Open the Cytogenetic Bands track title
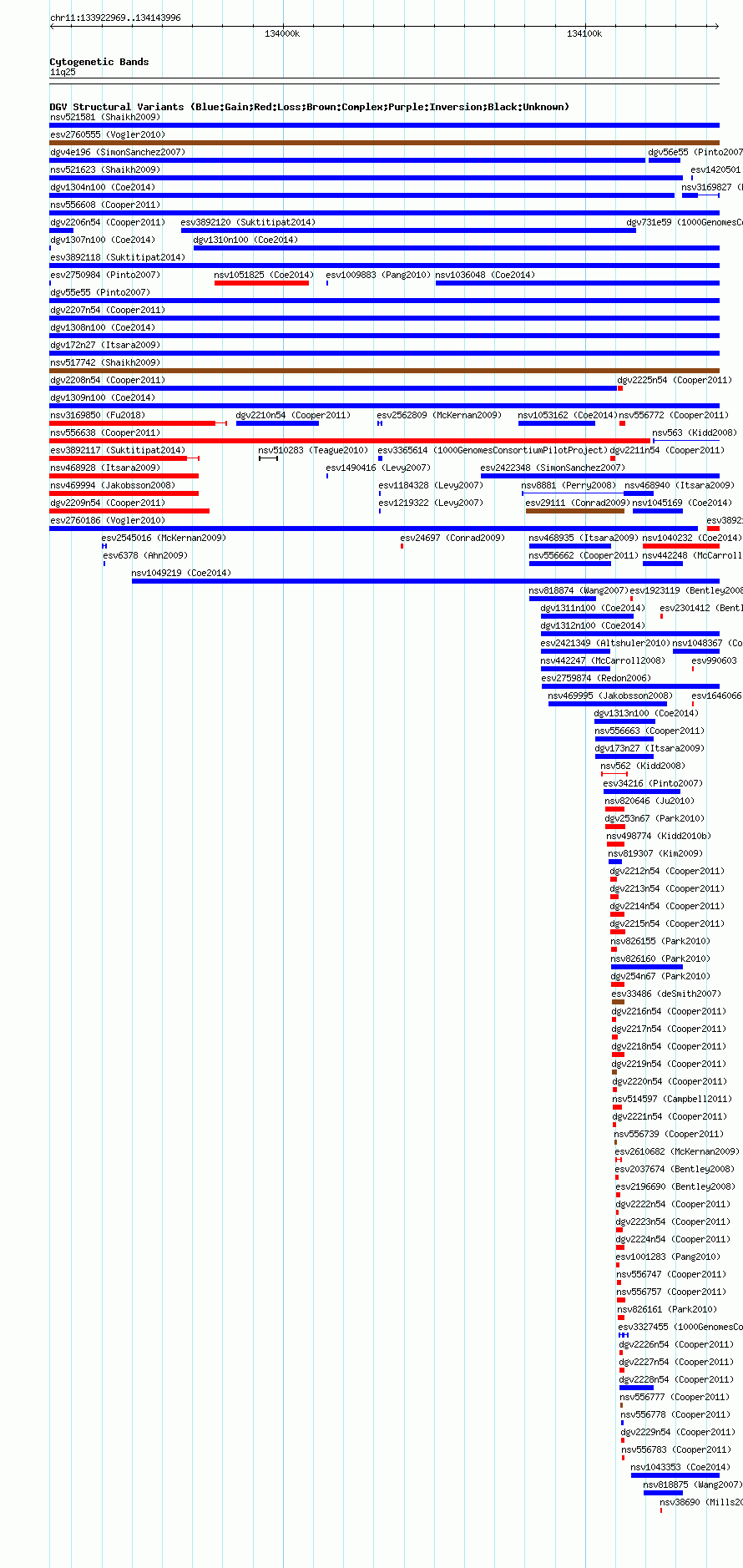Screen dimensions: 743x1568 (x=99, y=62)
